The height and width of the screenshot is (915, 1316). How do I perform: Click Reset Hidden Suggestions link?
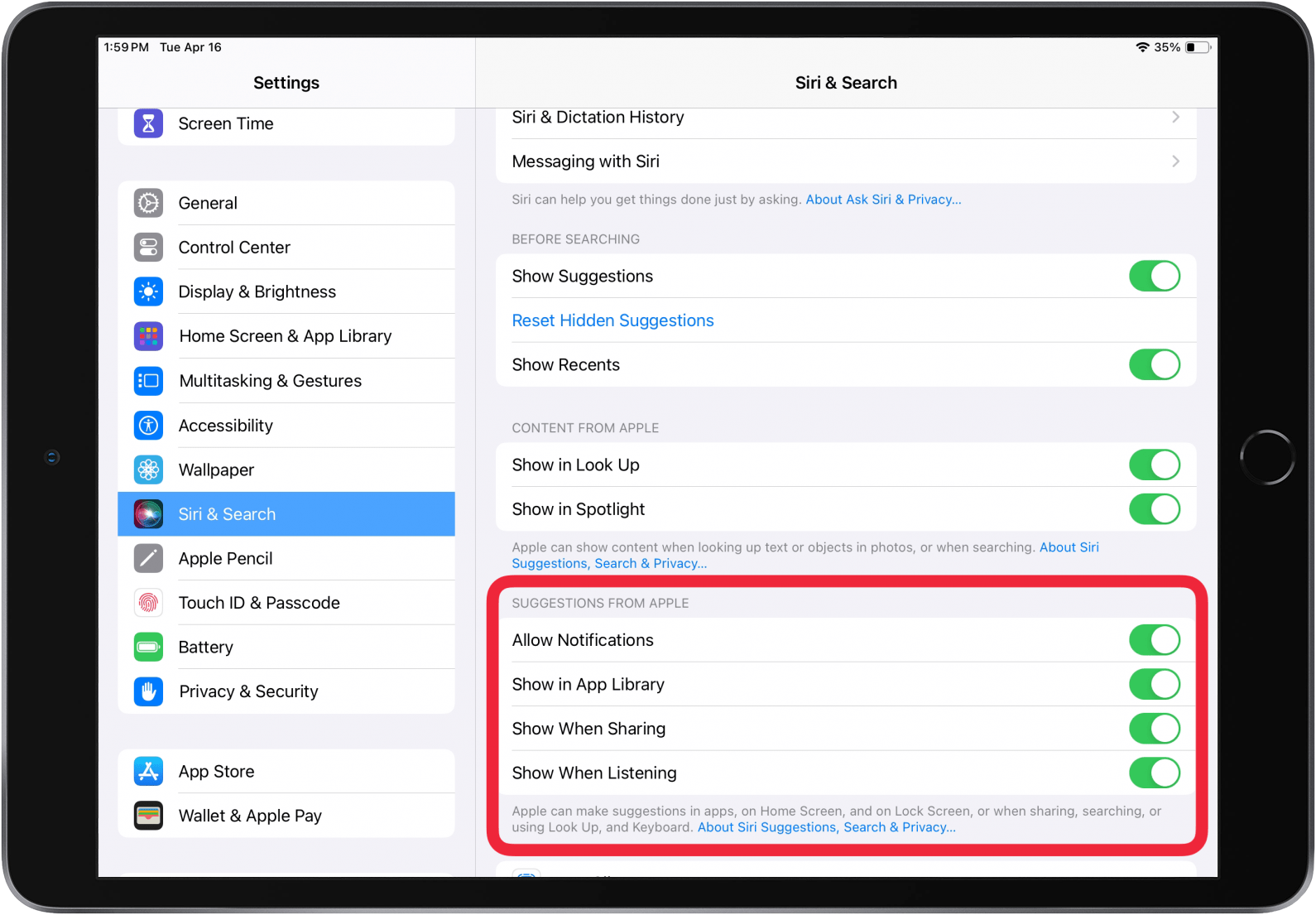pos(612,320)
